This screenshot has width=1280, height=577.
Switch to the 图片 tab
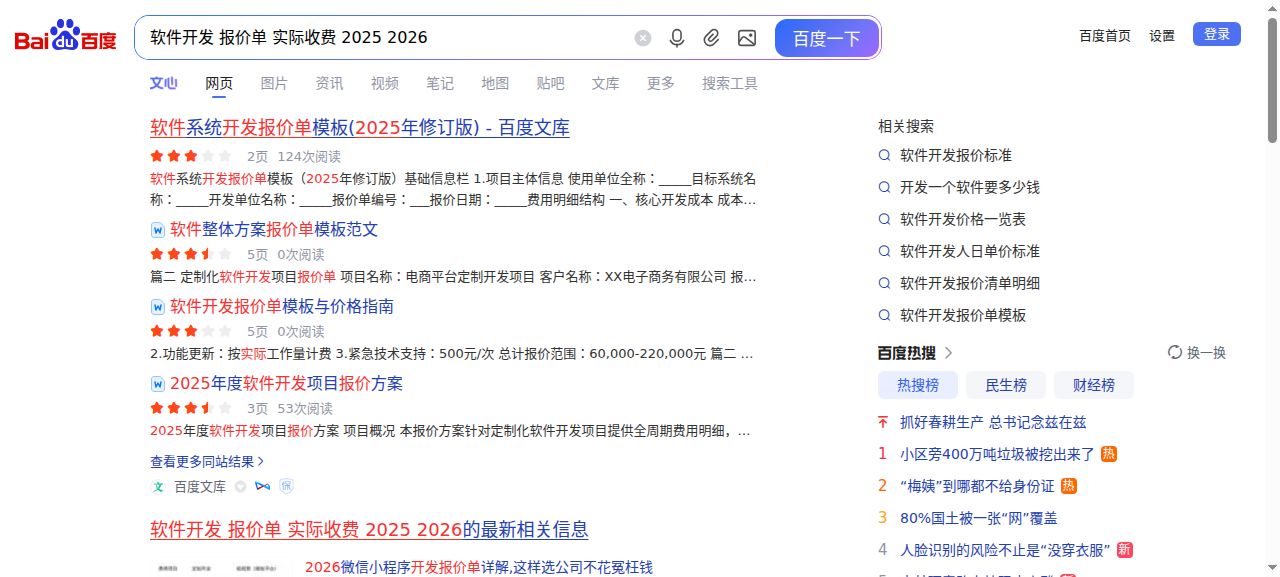(x=274, y=84)
